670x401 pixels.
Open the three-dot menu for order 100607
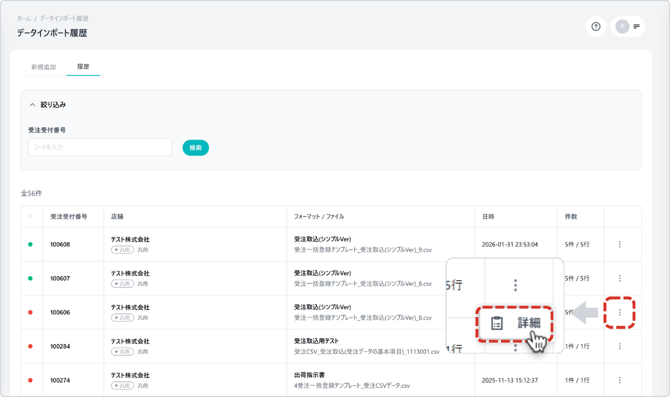[x=619, y=279]
